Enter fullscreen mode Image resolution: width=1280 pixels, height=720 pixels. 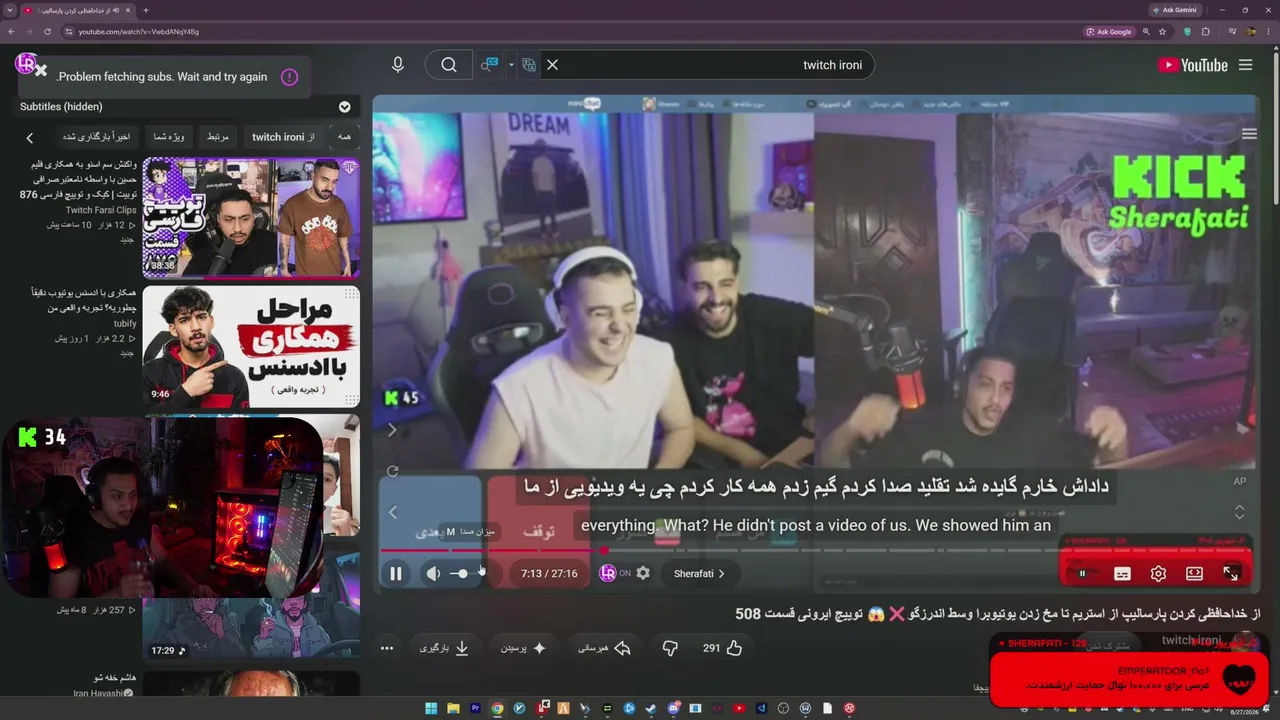click(x=1231, y=574)
